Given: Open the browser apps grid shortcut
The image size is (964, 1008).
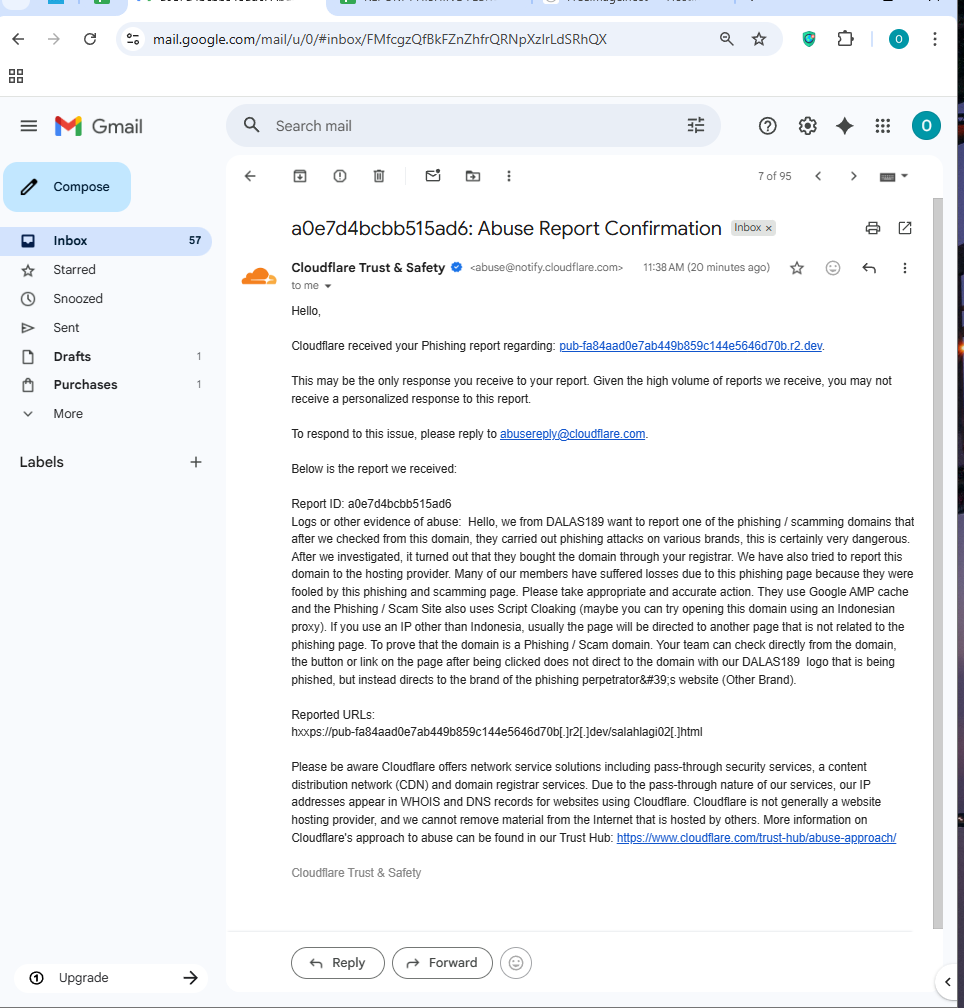Looking at the screenshot, I should point(16,76).
